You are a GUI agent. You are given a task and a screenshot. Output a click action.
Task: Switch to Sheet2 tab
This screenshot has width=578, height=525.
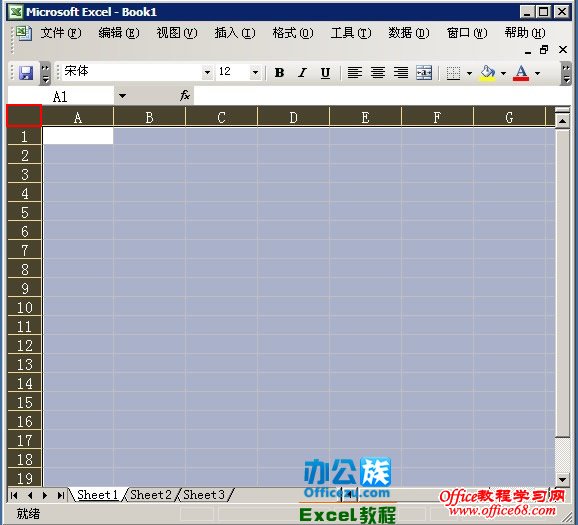pyautogui.click(x=151, y=495)
